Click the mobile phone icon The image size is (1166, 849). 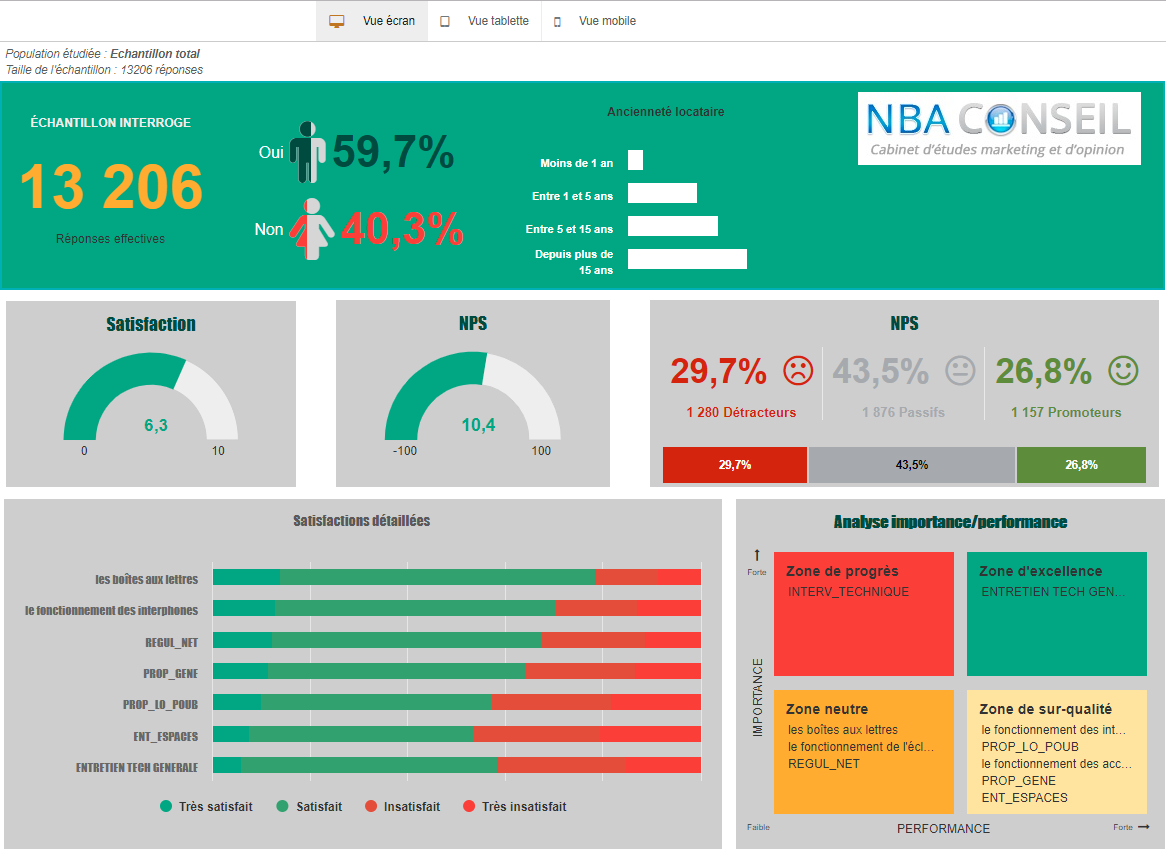point(557,22)
